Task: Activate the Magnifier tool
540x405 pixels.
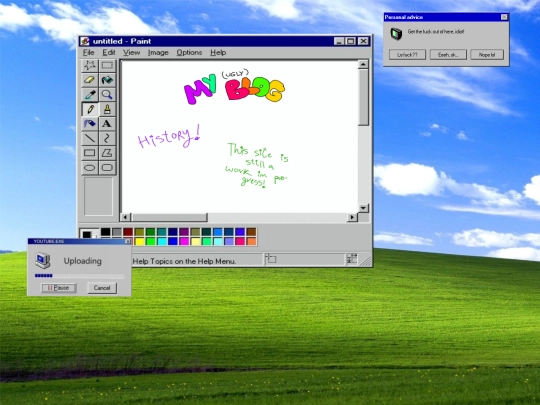Action: coord(107,94)
